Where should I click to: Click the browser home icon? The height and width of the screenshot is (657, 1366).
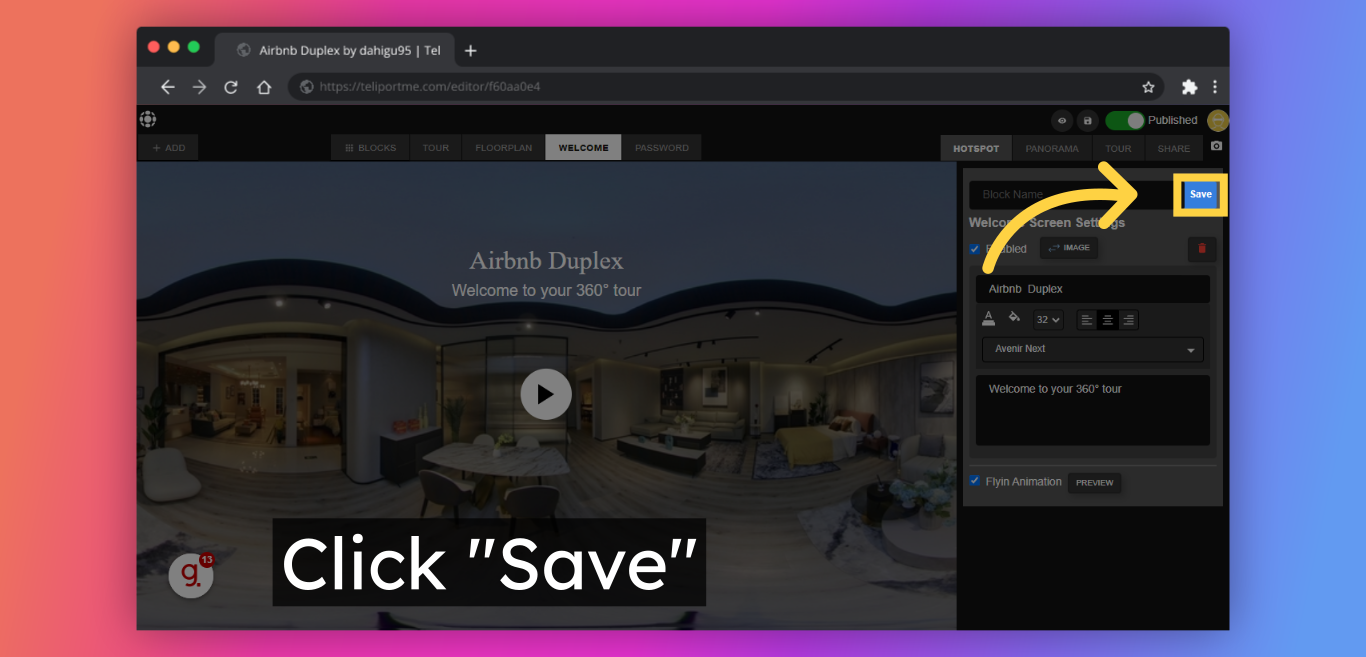[264, 87]
